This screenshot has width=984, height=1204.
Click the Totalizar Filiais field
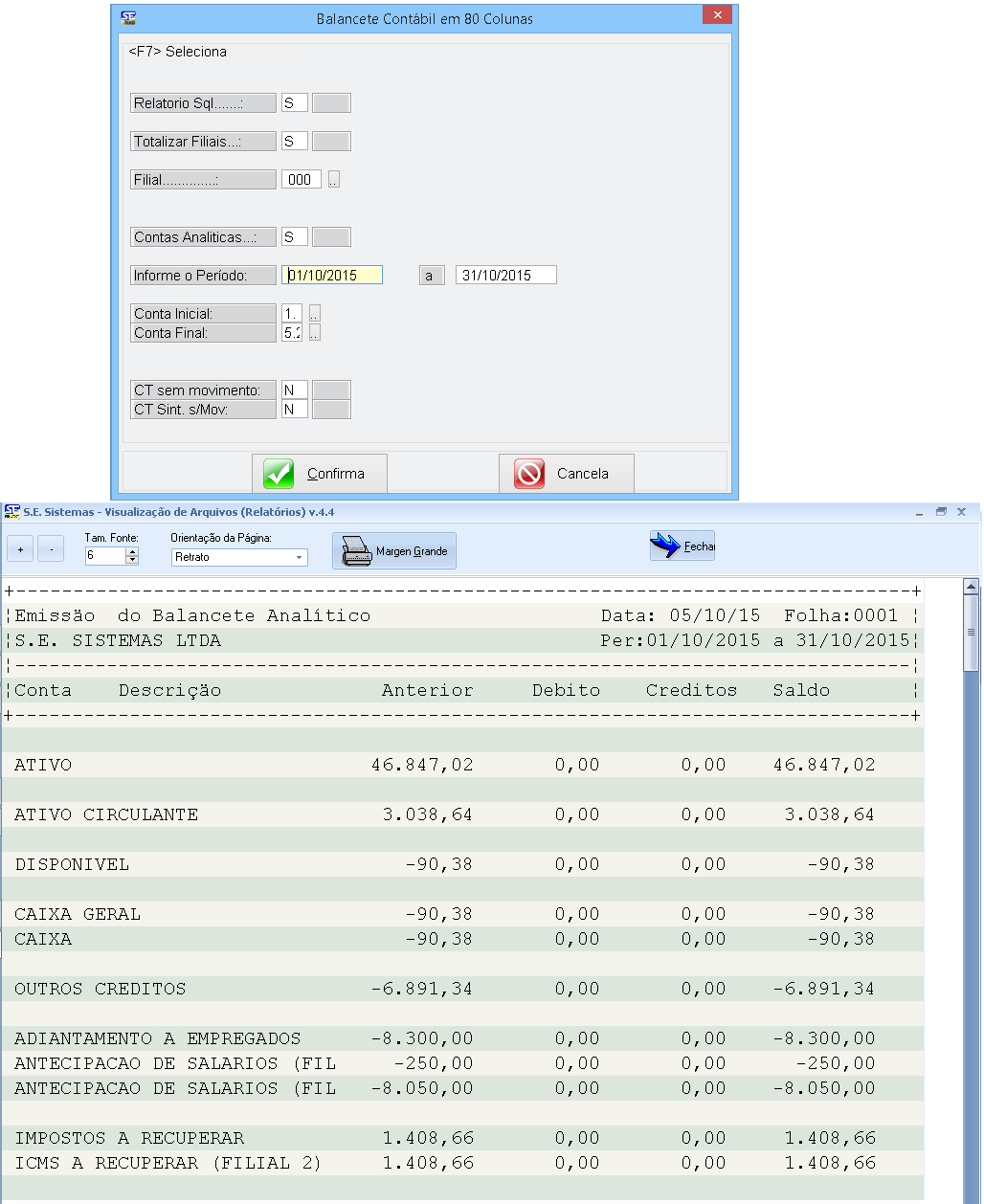tap(294, 142)
